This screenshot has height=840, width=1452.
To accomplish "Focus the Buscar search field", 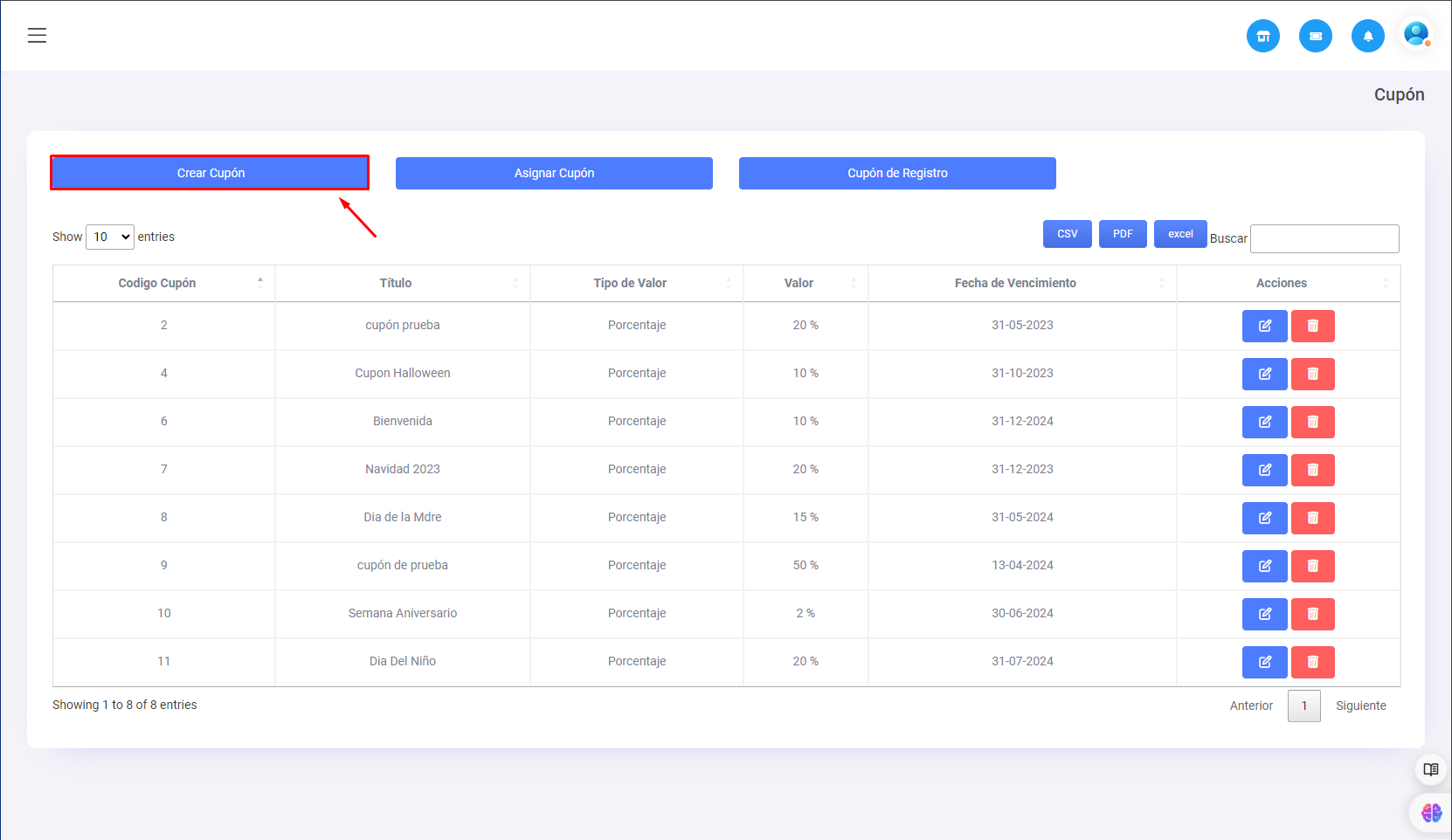I will point(1324,238).
